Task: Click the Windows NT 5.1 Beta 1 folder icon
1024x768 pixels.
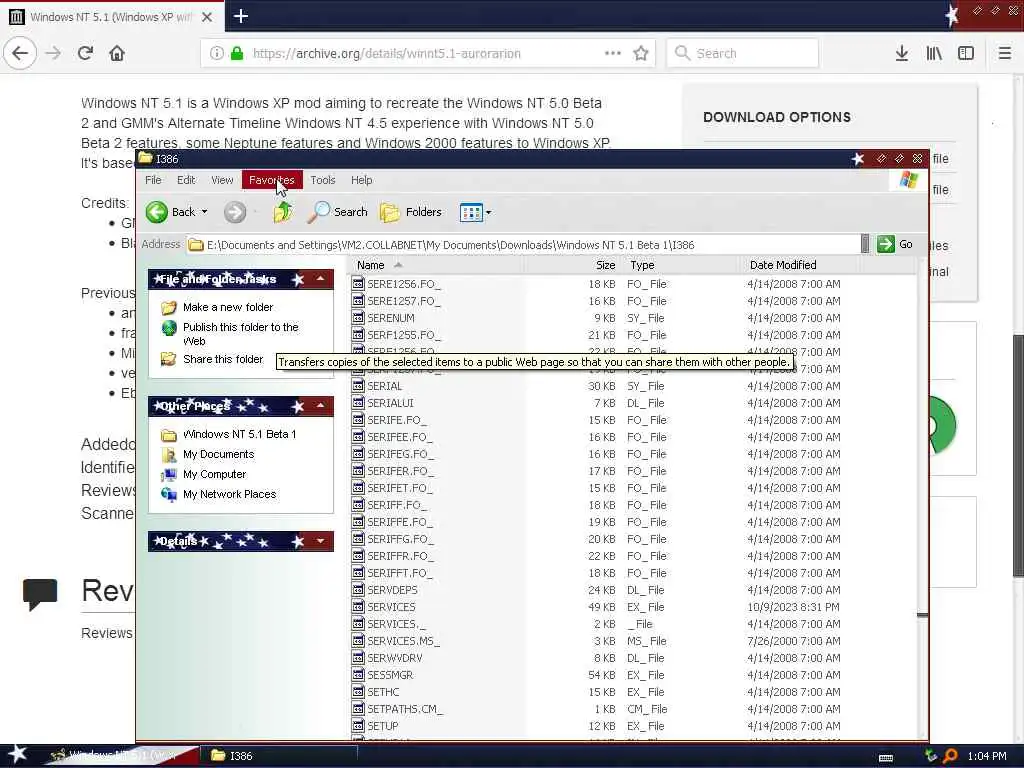Action: [168, 434]
